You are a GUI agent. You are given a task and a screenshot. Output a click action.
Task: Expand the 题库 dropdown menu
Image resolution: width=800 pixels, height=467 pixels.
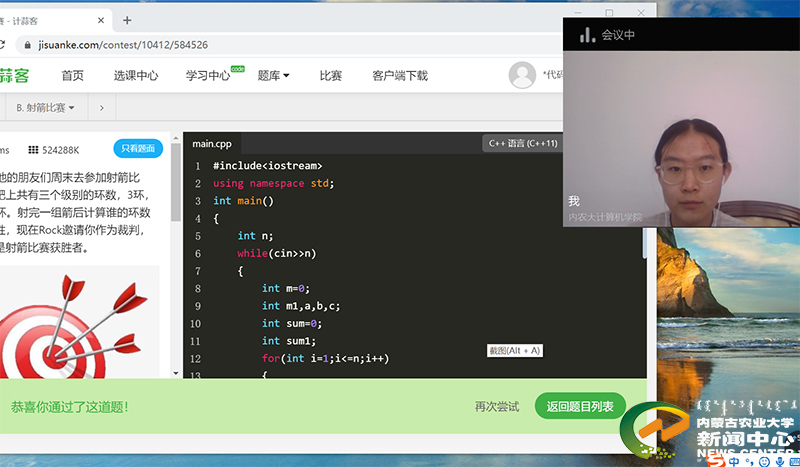(273, 76)
